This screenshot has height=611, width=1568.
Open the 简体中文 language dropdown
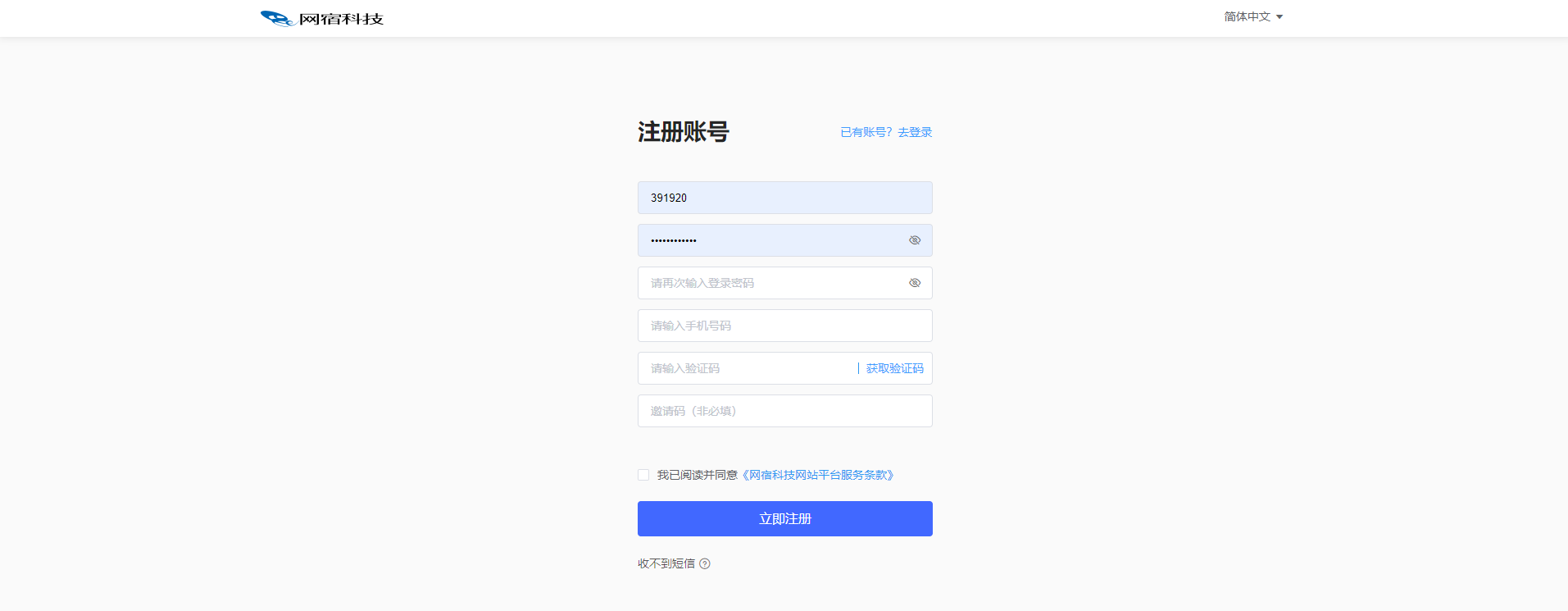click(1253, 16)
